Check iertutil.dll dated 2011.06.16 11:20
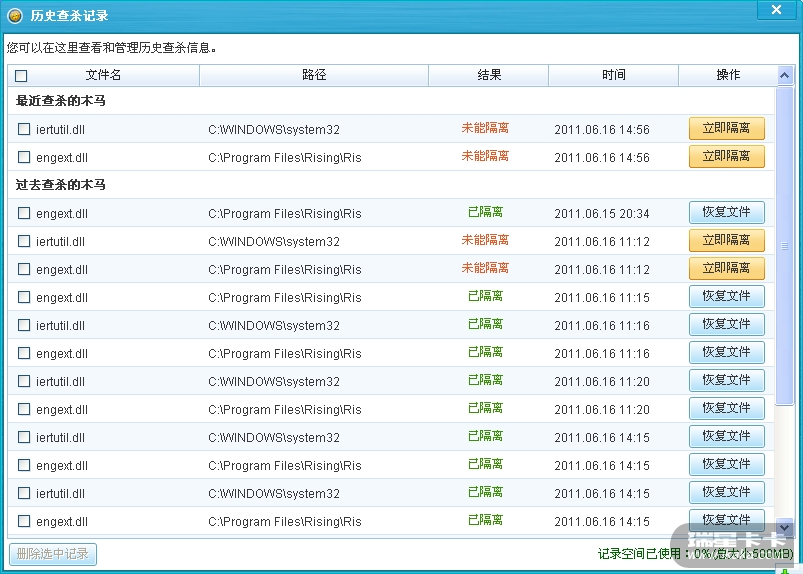Viewport: 803px width, 574px height. pyautogui.click(x=24, y=381)
